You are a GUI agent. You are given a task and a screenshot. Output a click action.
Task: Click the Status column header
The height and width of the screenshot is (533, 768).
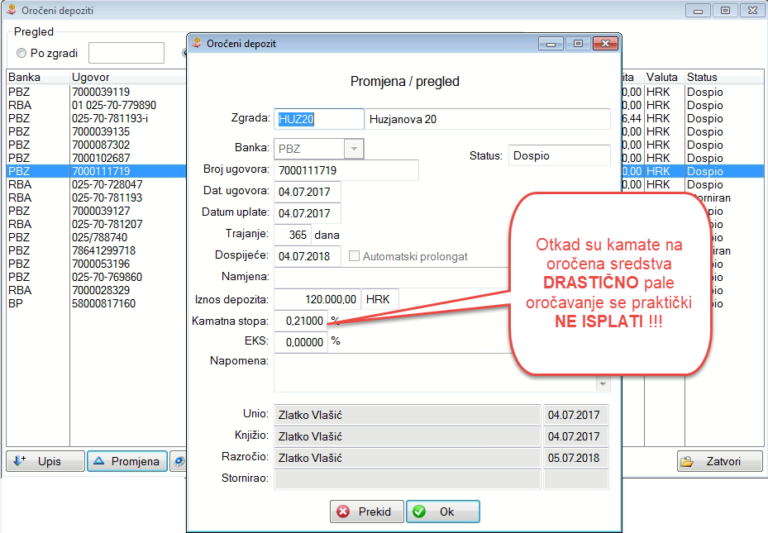pyautogui.click(x=724, y=77)
